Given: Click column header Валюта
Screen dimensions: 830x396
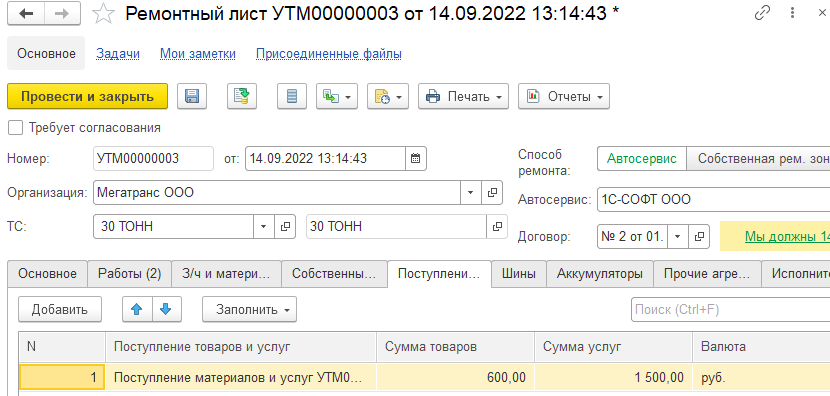Looking at the screenshot, I should coord(761,347).
